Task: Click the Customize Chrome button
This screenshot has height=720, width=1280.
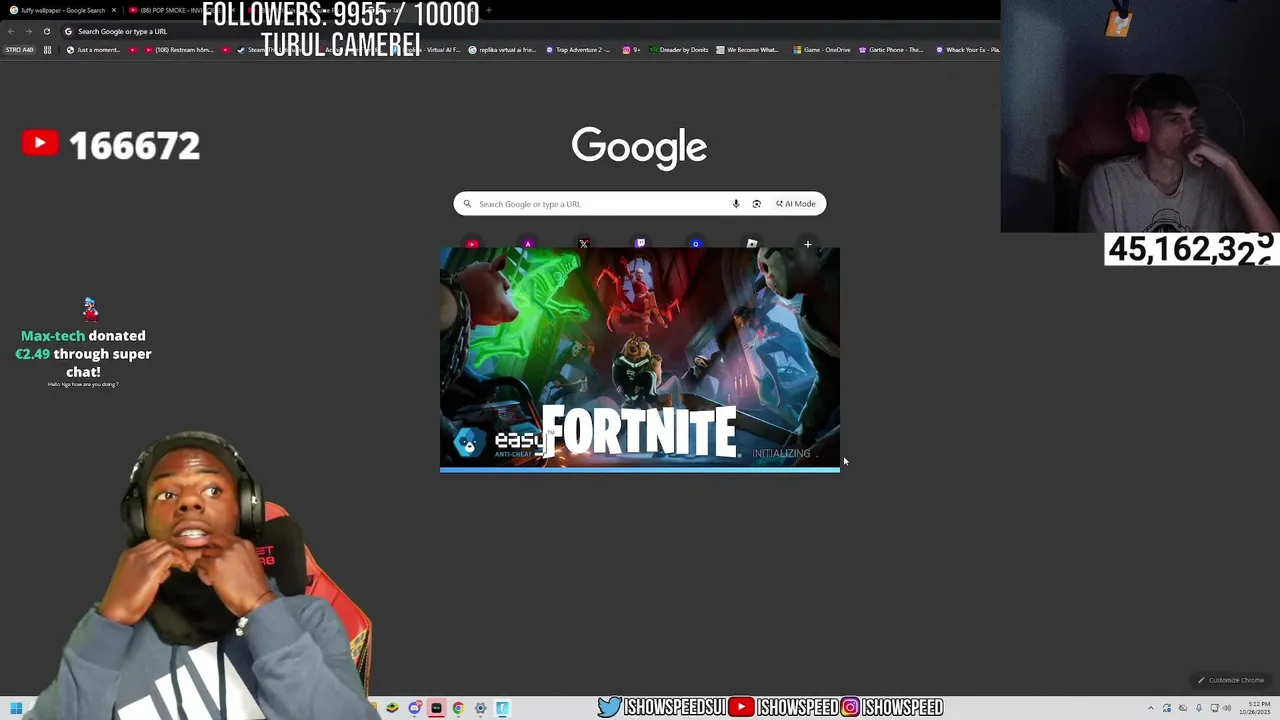Action: (x=1231, y=680)
